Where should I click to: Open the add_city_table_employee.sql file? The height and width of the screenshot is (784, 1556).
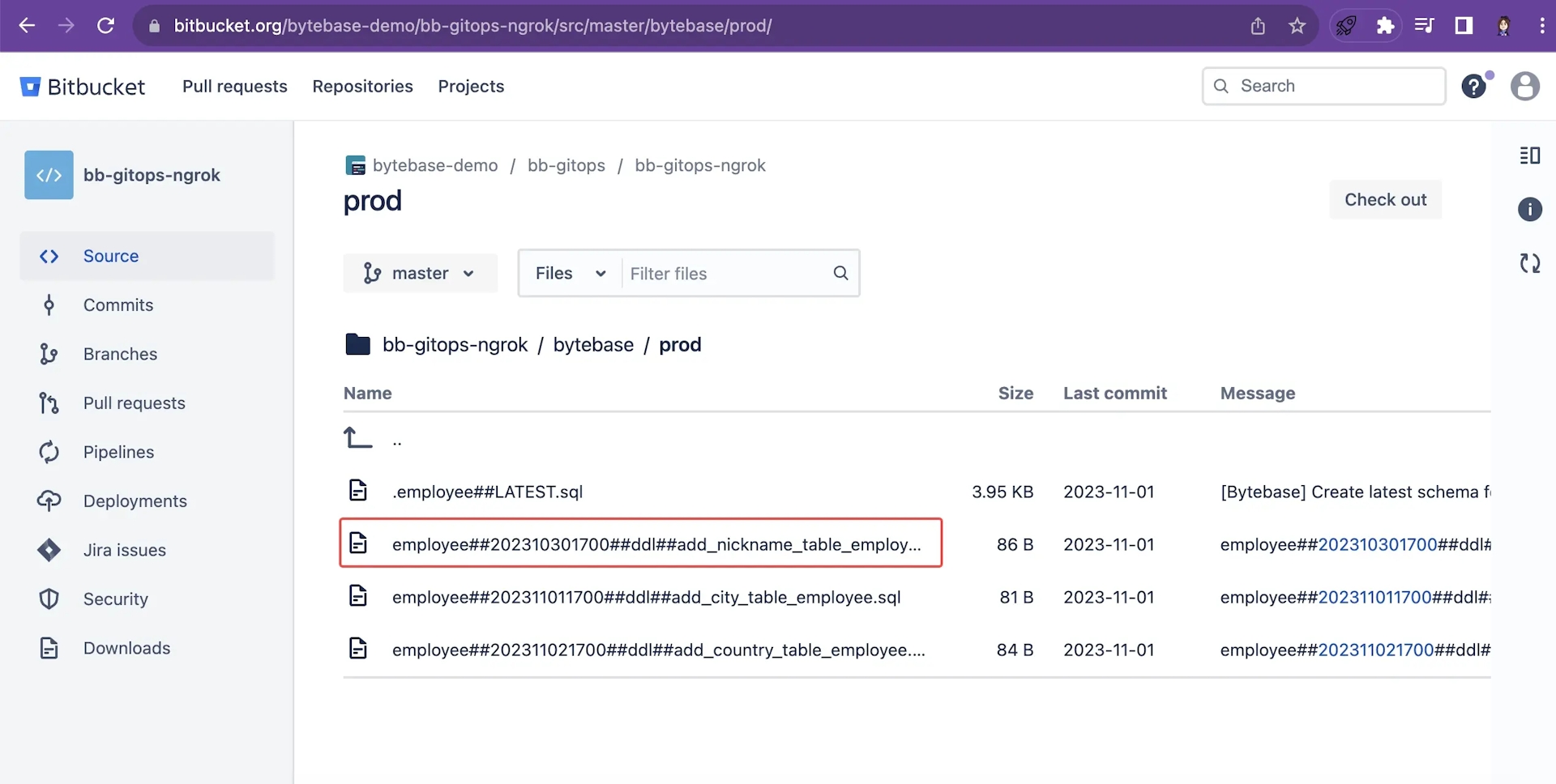pos(647,597)
